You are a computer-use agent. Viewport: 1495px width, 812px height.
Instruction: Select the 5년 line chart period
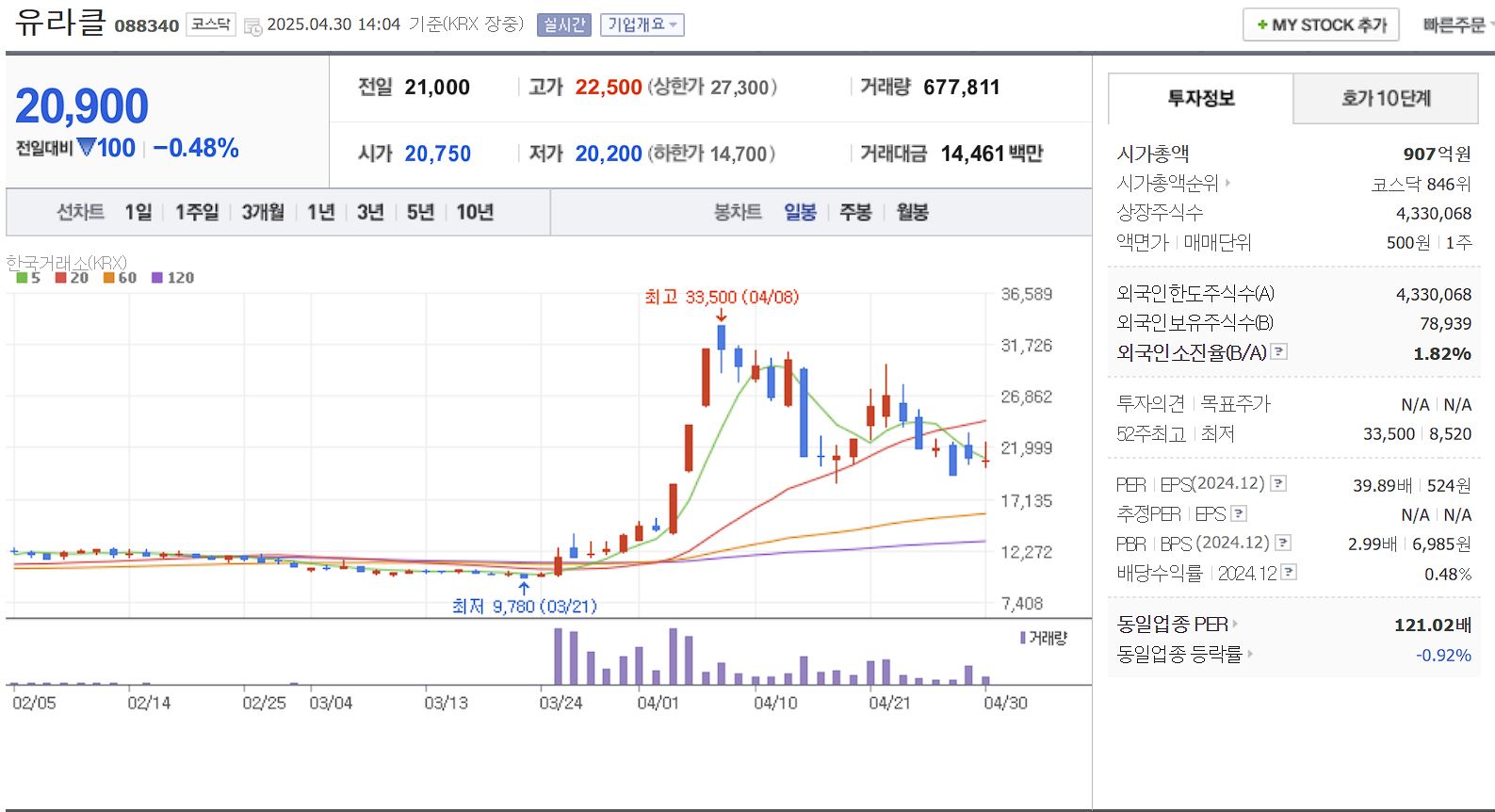click(x=420, y=212)
